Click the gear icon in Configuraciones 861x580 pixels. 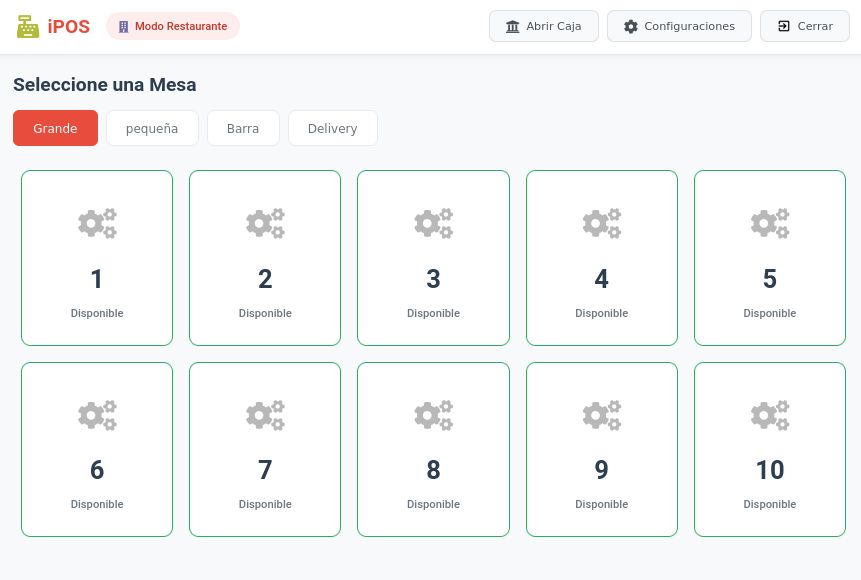[x=630, y=27]
